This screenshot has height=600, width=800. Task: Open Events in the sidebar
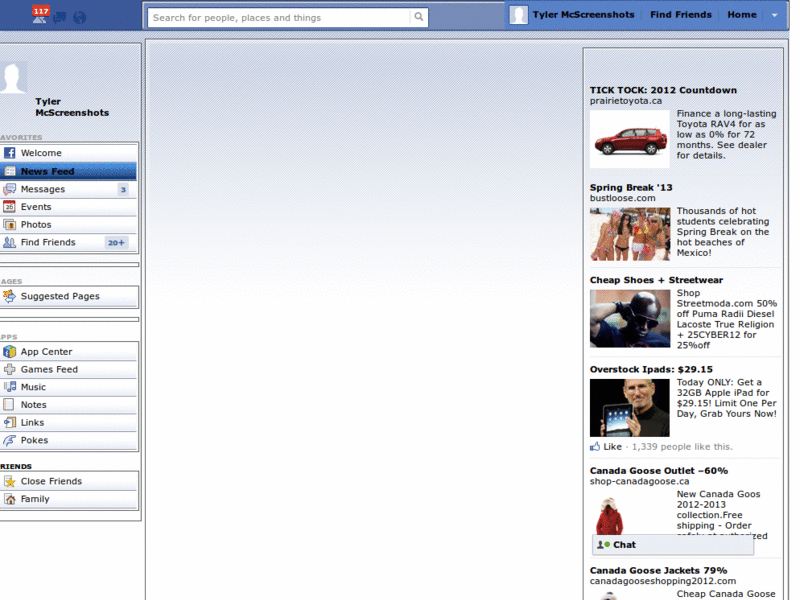pos(69,207)
